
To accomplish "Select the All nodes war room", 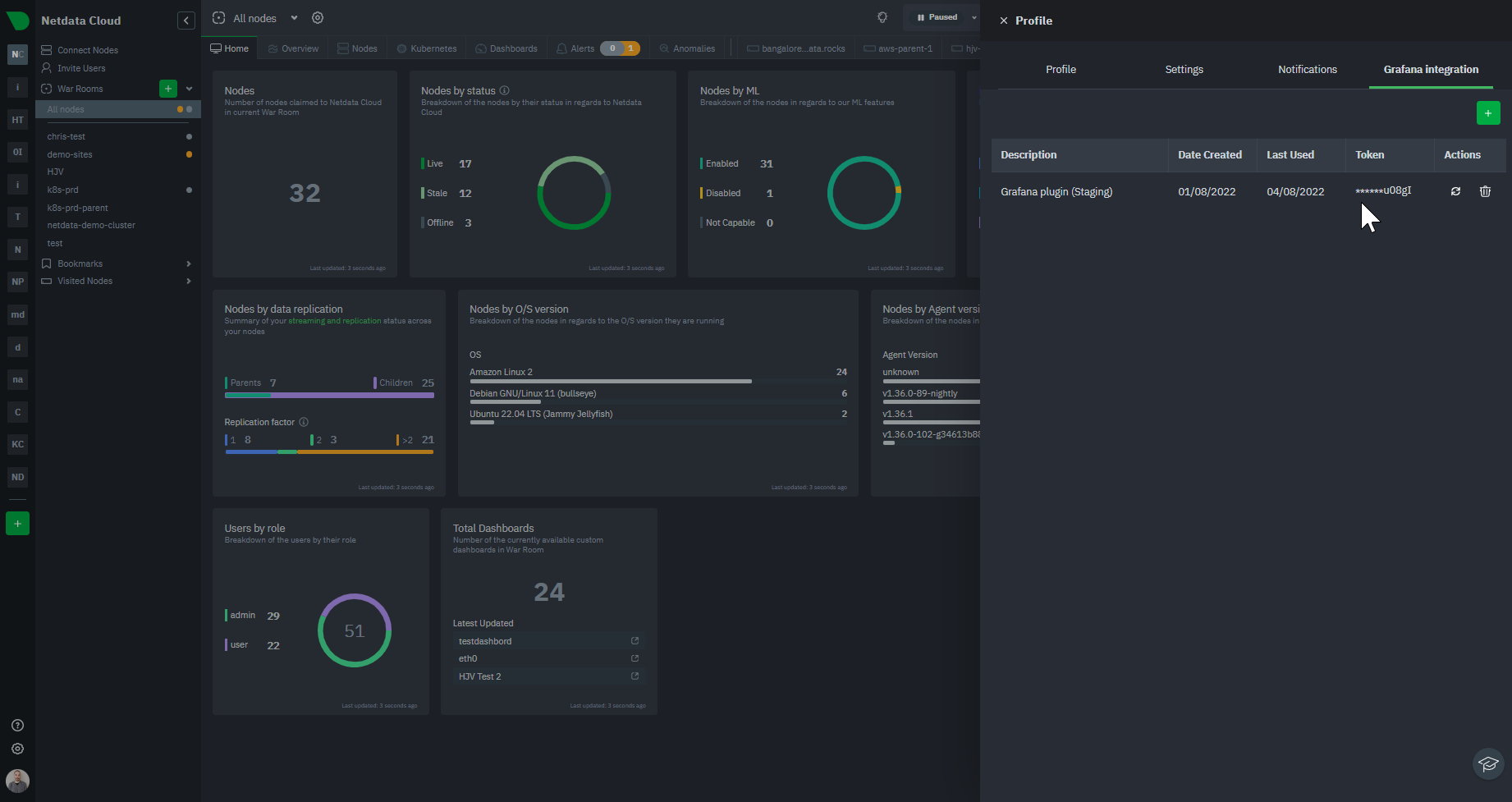I will [x=118, y=109].
